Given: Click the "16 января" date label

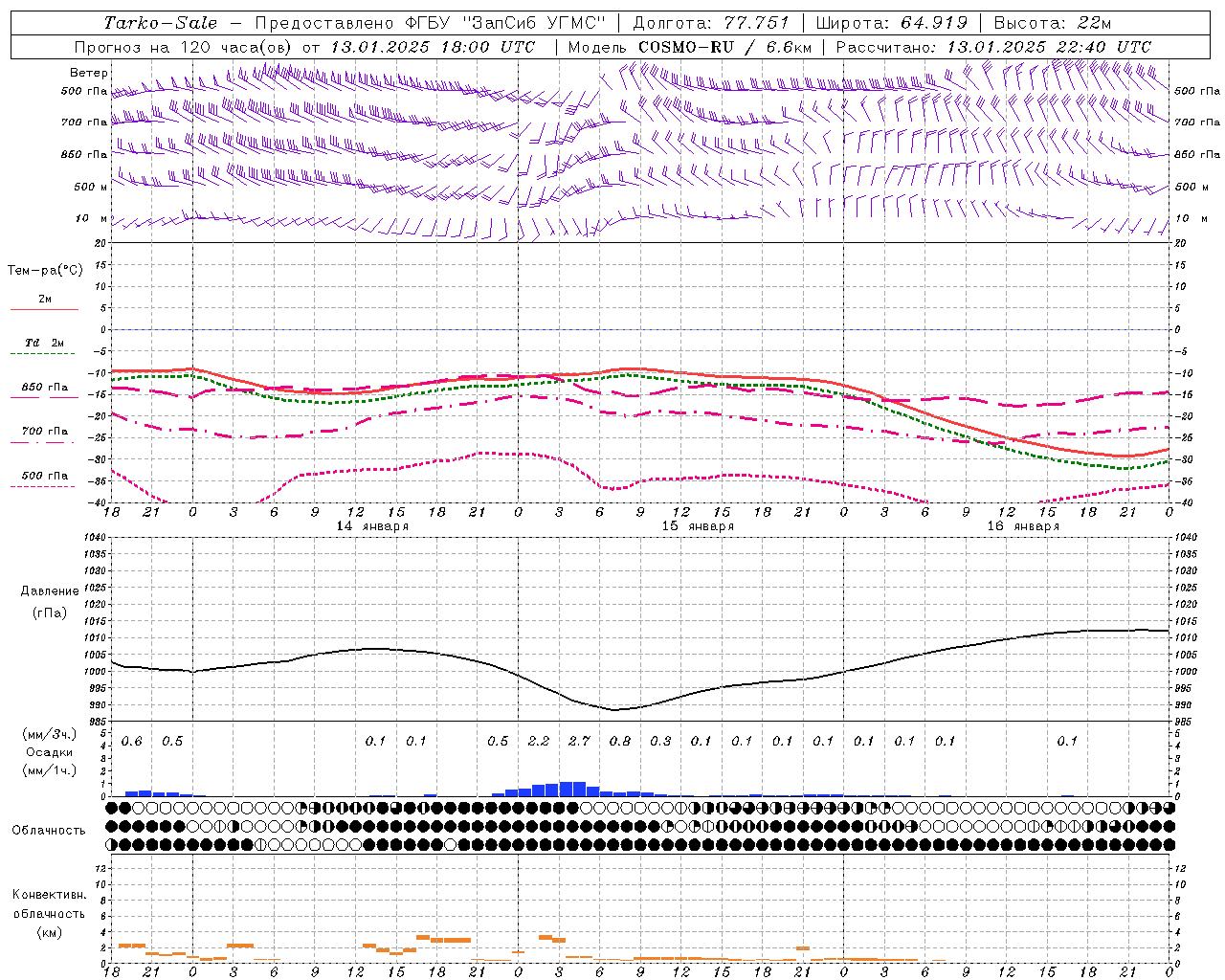Looking at the screenshot, I should point(1023,526).
